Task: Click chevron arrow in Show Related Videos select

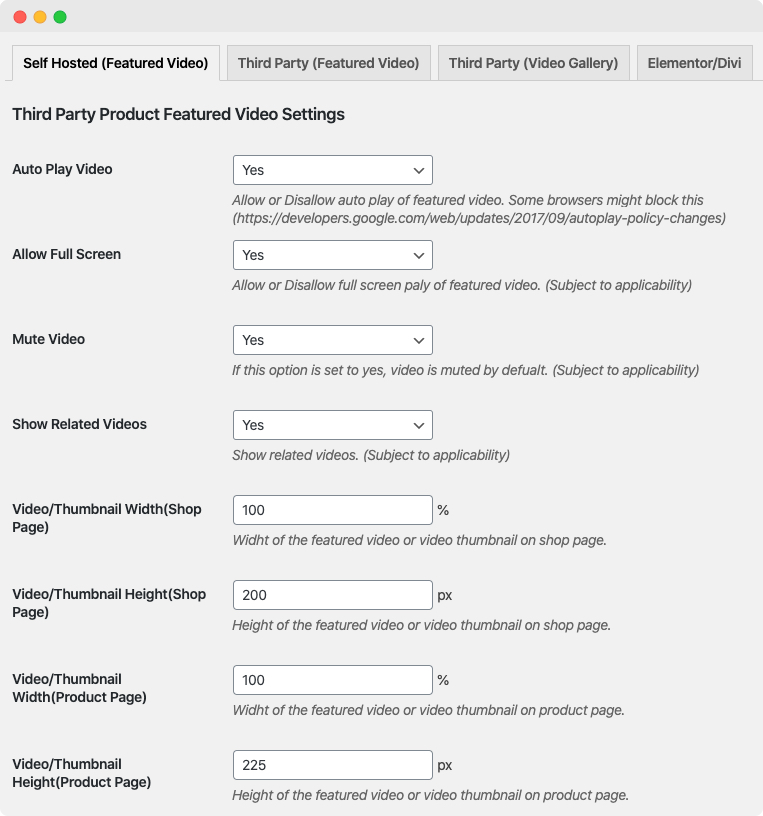Action: pos(418,426)
